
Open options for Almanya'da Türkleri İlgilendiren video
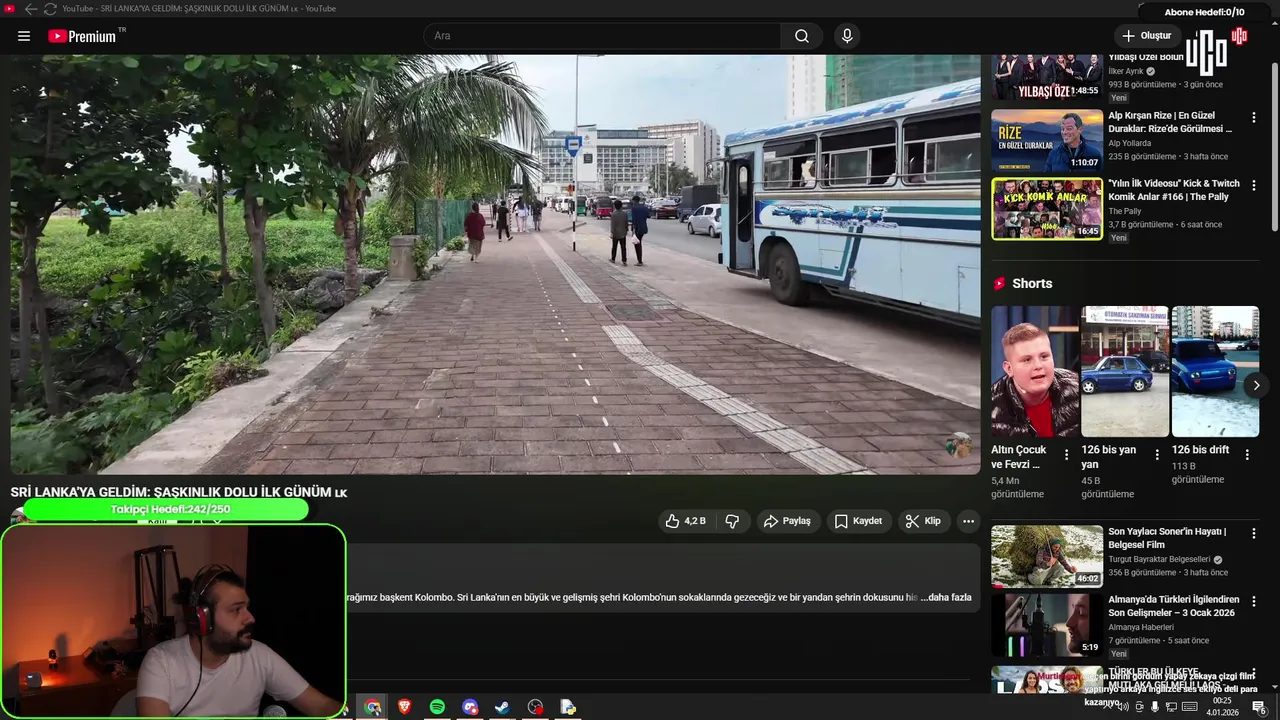(x=1254, y=602)
